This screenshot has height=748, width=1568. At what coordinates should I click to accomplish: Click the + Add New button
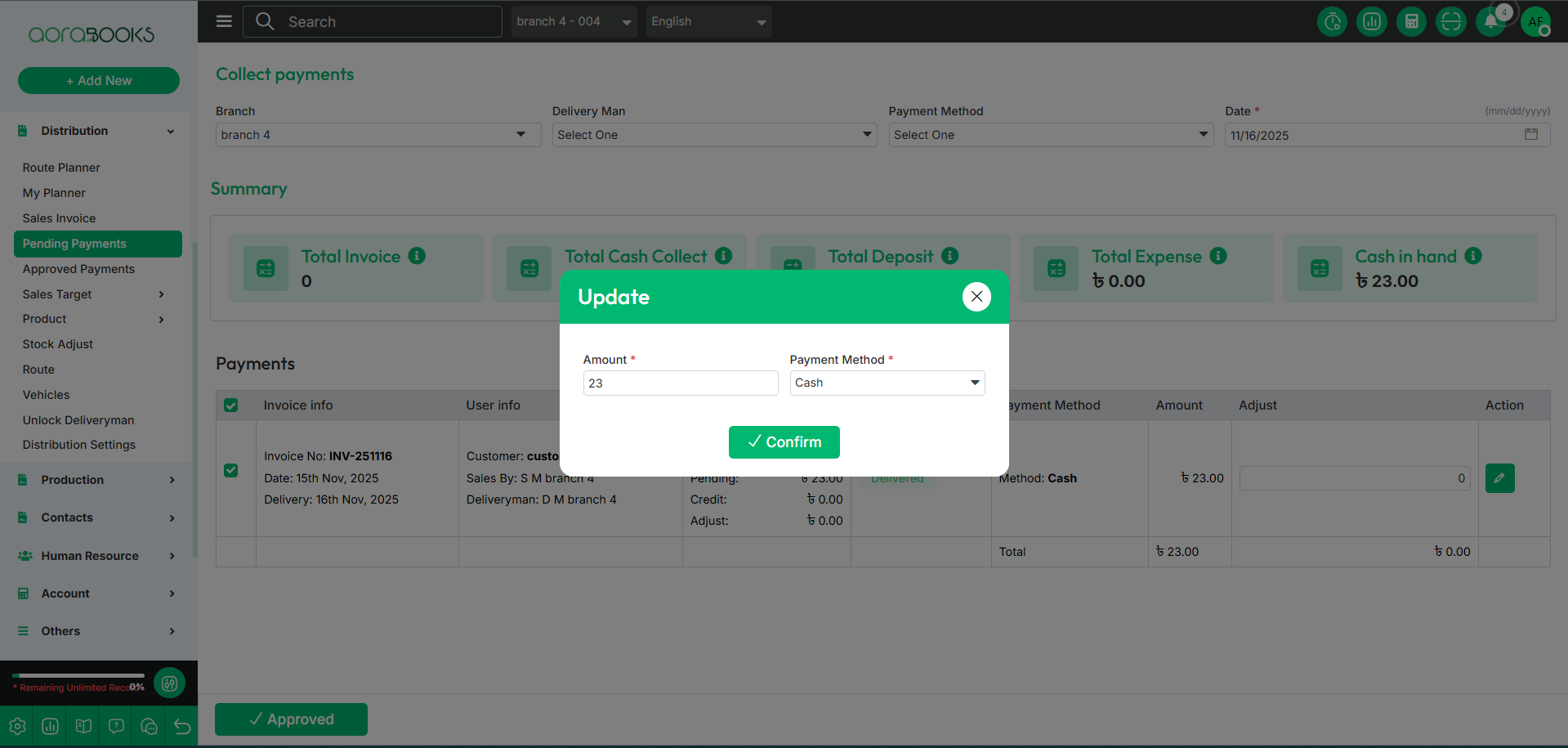99,81
